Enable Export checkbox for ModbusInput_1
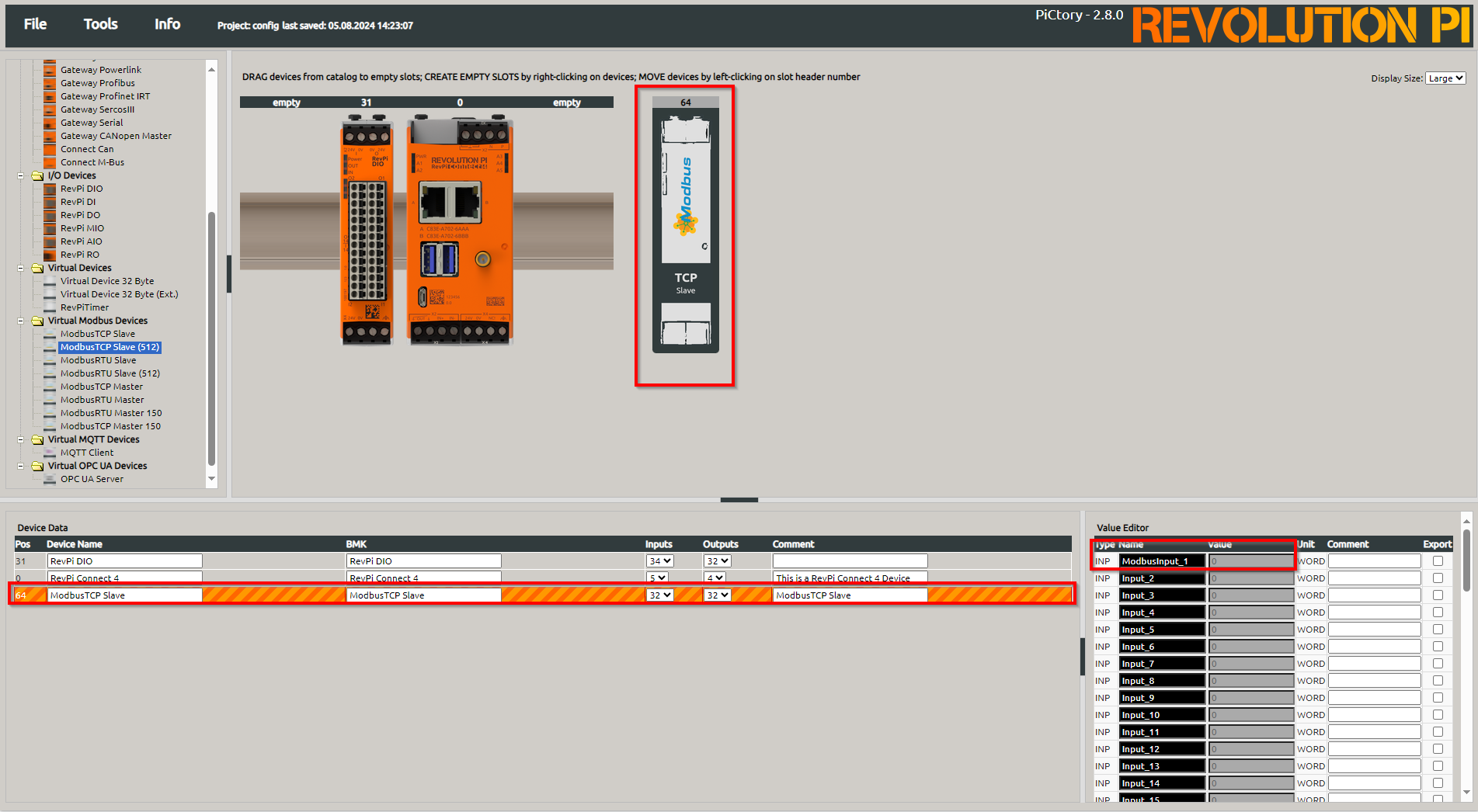Screen dimensions: 1478x812 (x=1438, y=561)
